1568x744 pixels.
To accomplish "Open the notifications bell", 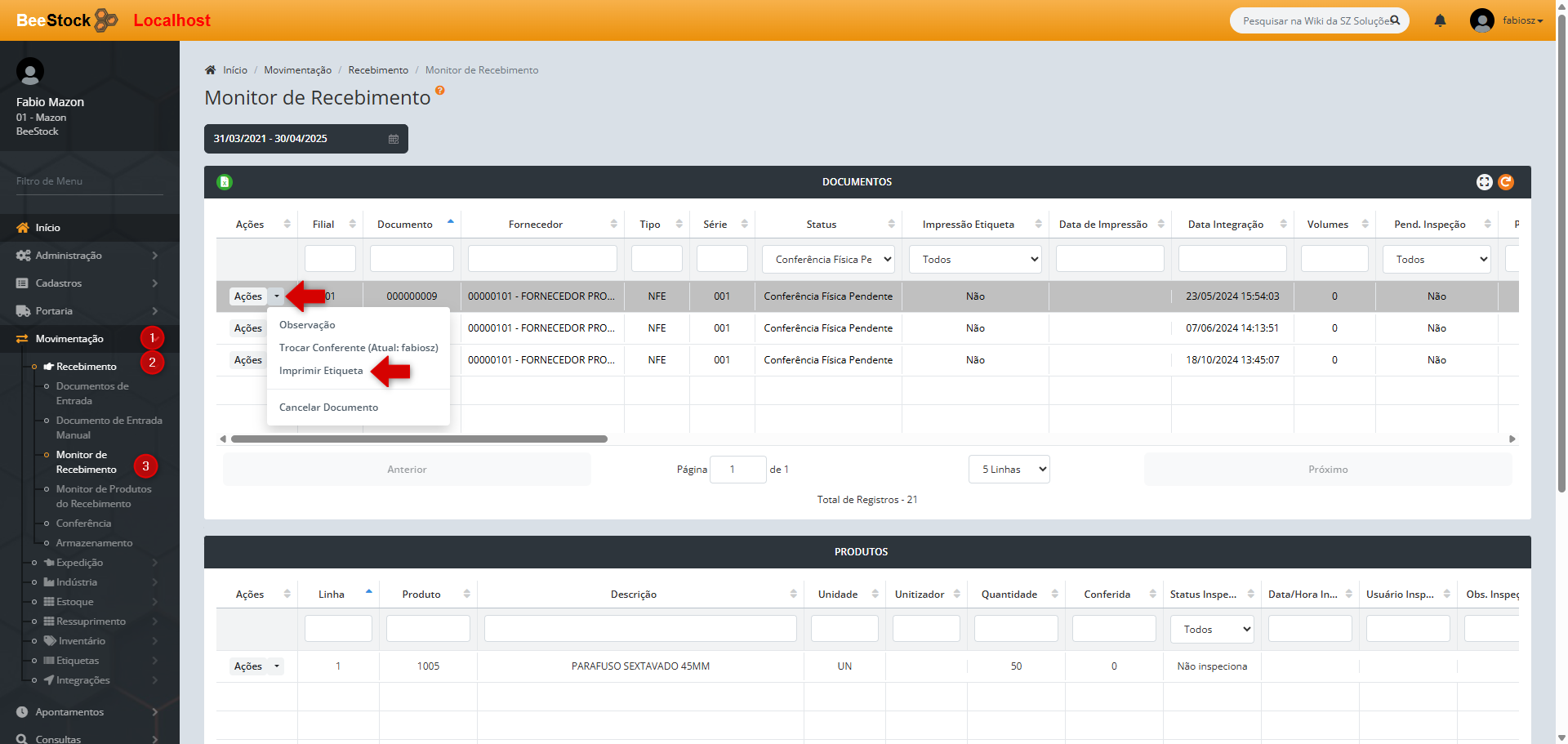I will (x=1440, y=20).
